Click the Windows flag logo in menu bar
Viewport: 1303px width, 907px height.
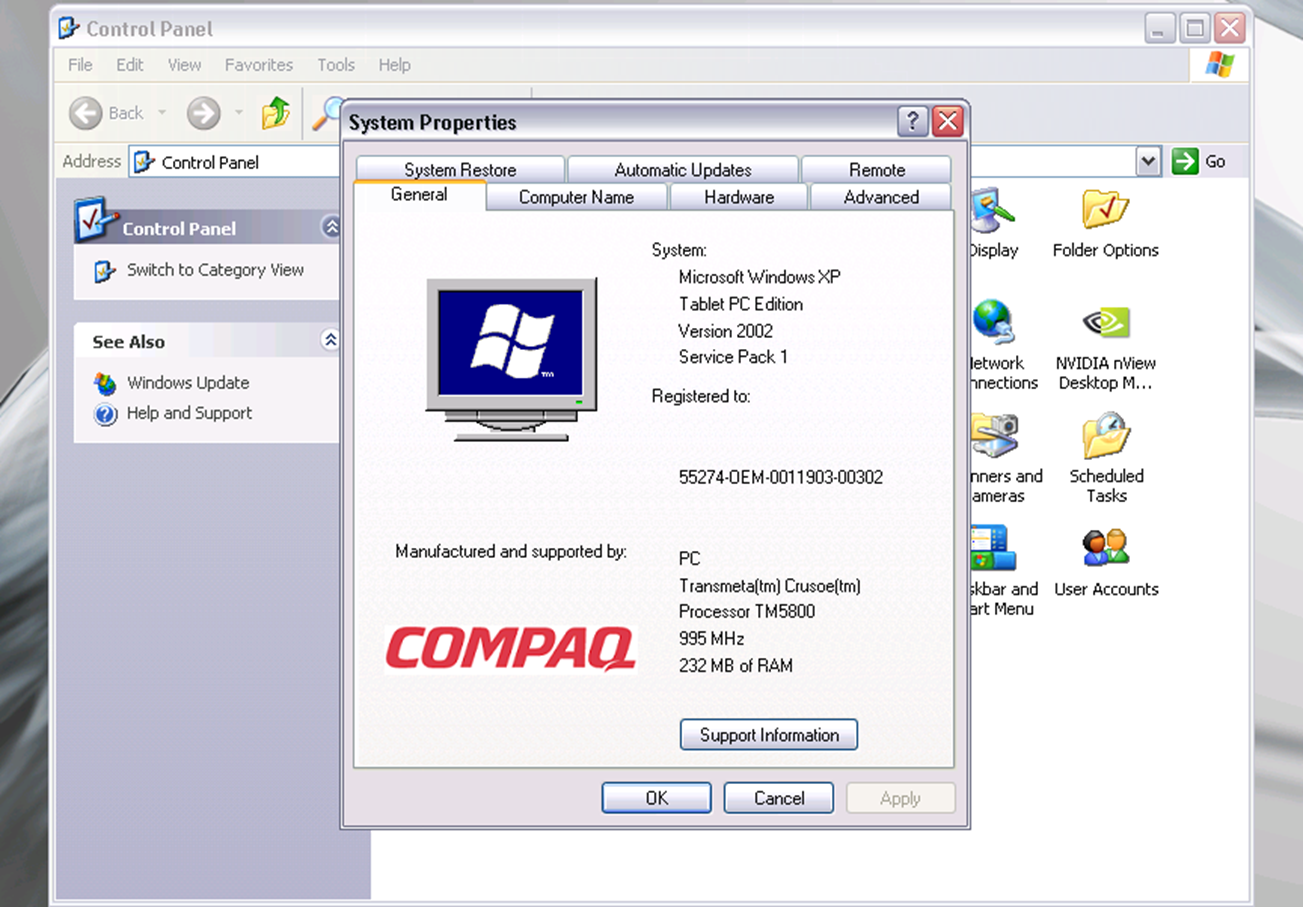[x=1219, y=65]
